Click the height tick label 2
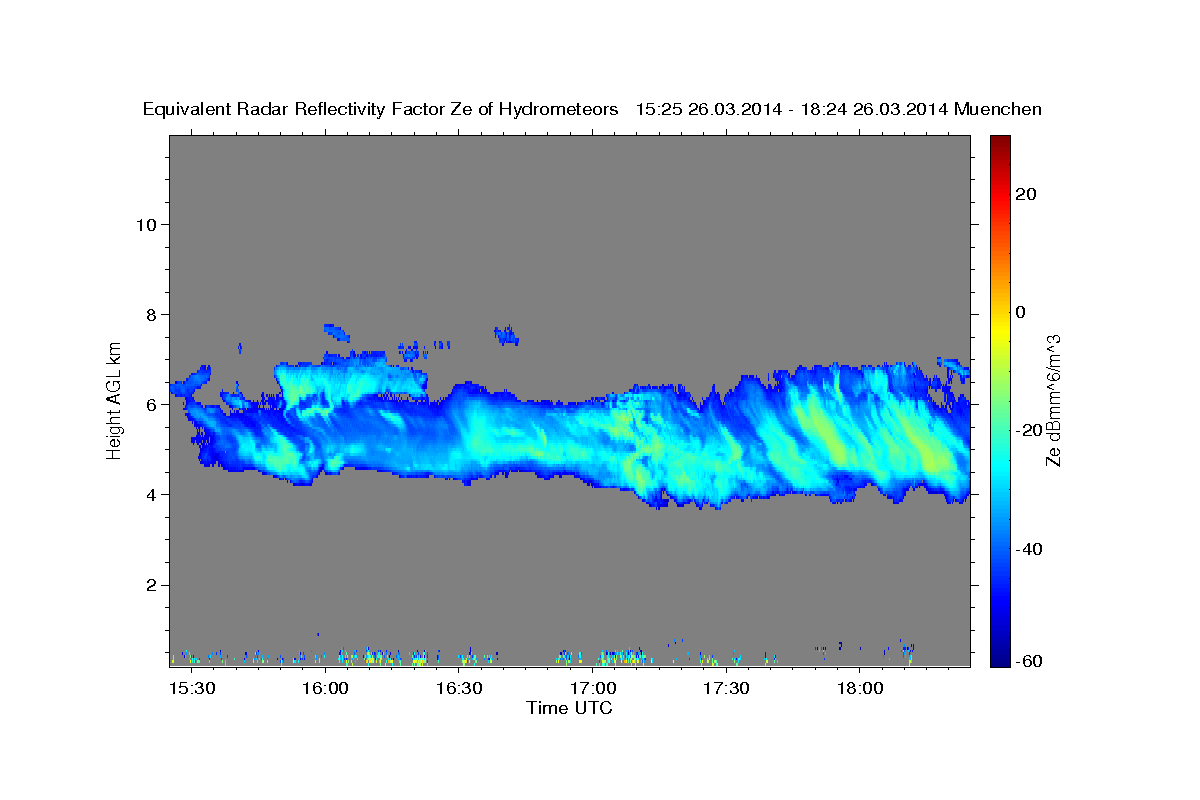 pos(153,585)
